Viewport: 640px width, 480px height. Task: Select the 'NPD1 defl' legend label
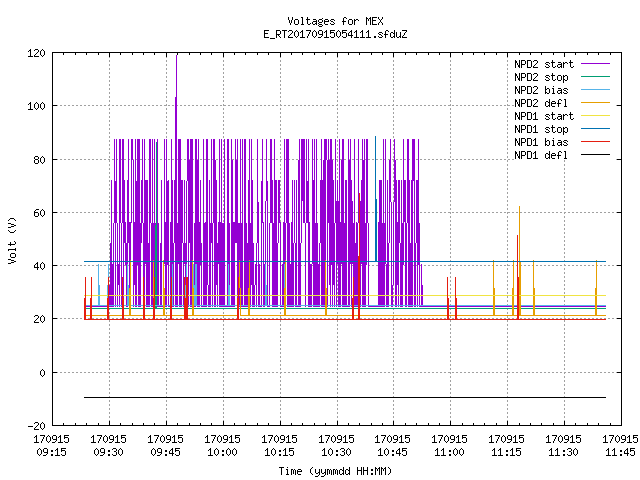click(x=541, y=156)
